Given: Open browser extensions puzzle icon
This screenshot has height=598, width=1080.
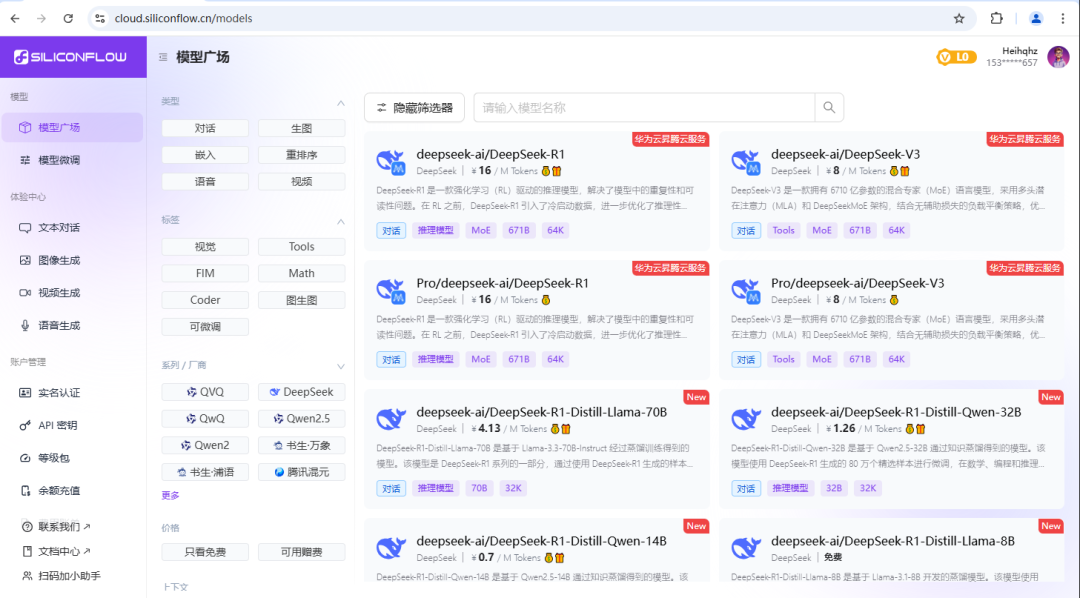Looking at the screenshot, I should 997,19.
